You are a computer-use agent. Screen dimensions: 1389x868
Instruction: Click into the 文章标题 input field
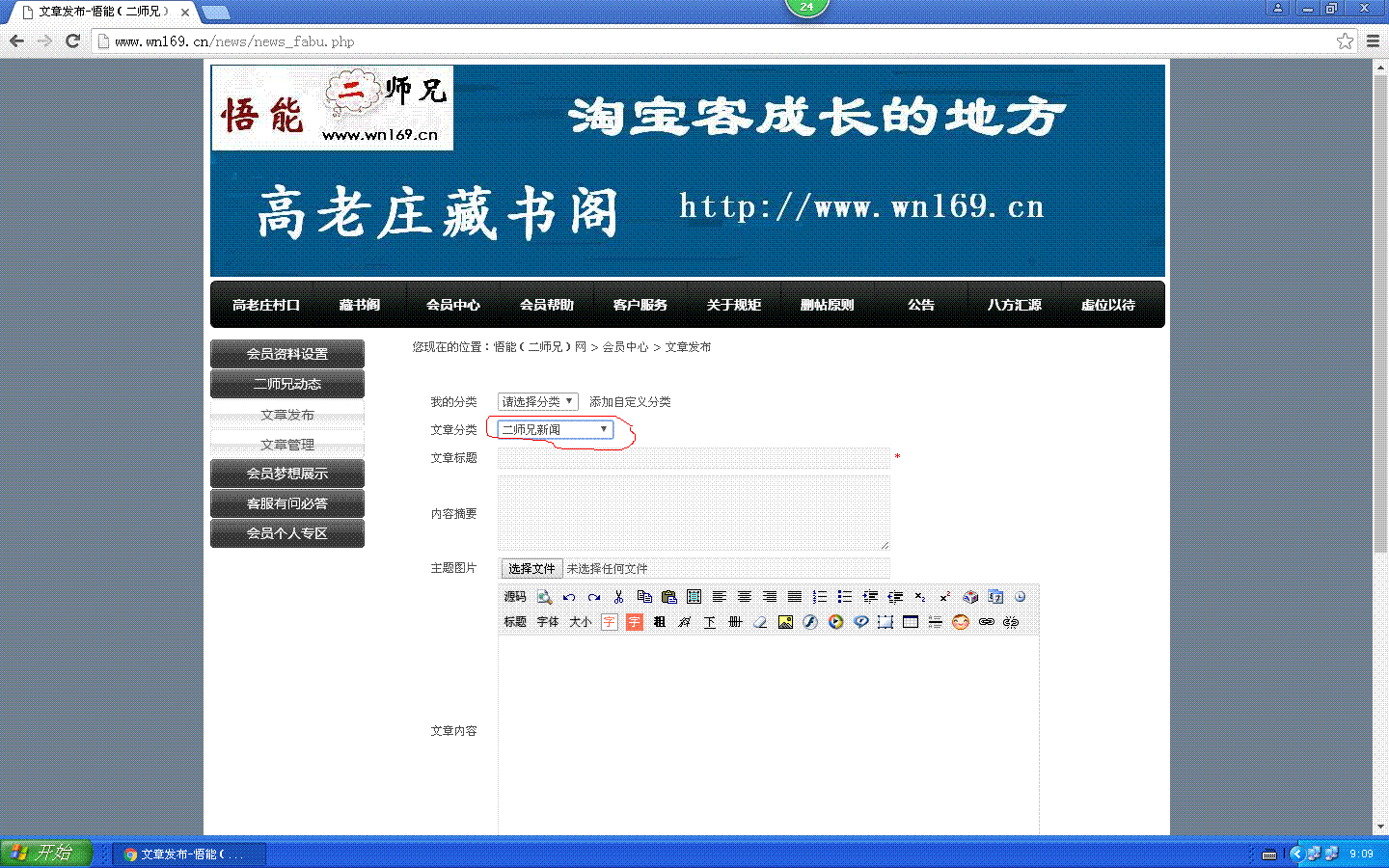click(694, 458)
